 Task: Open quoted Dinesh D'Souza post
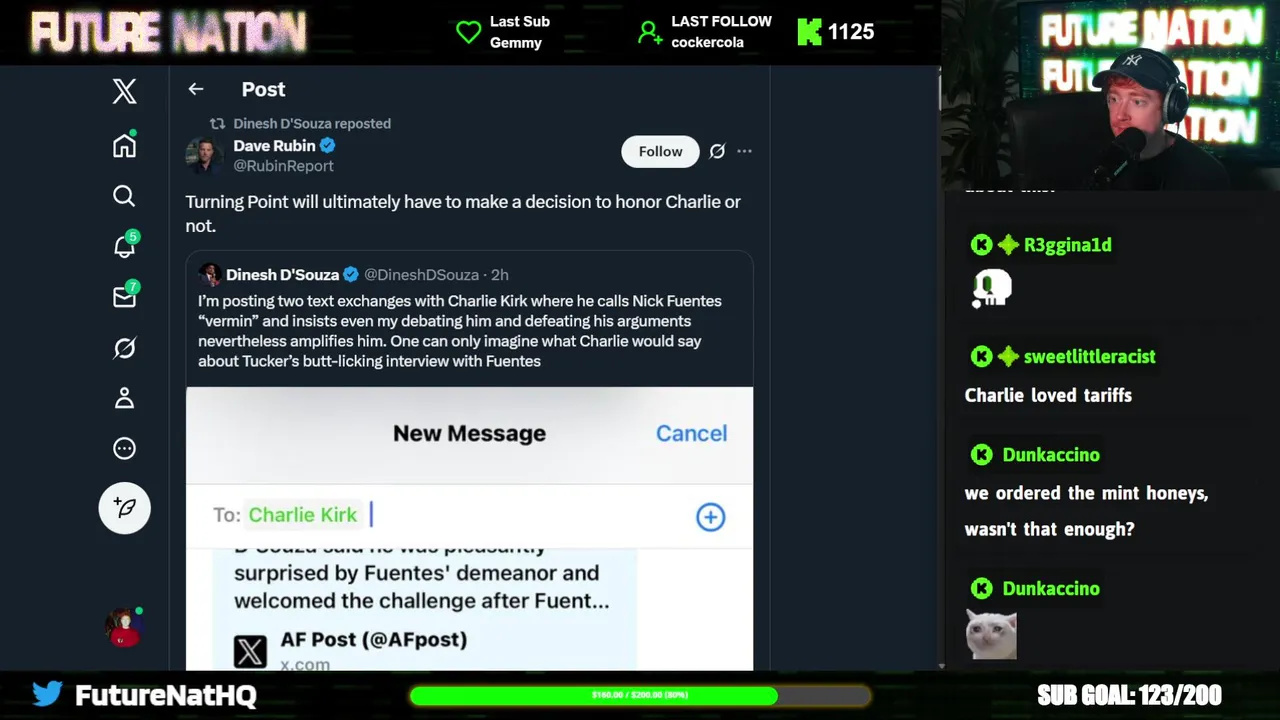tap(469, 320)
